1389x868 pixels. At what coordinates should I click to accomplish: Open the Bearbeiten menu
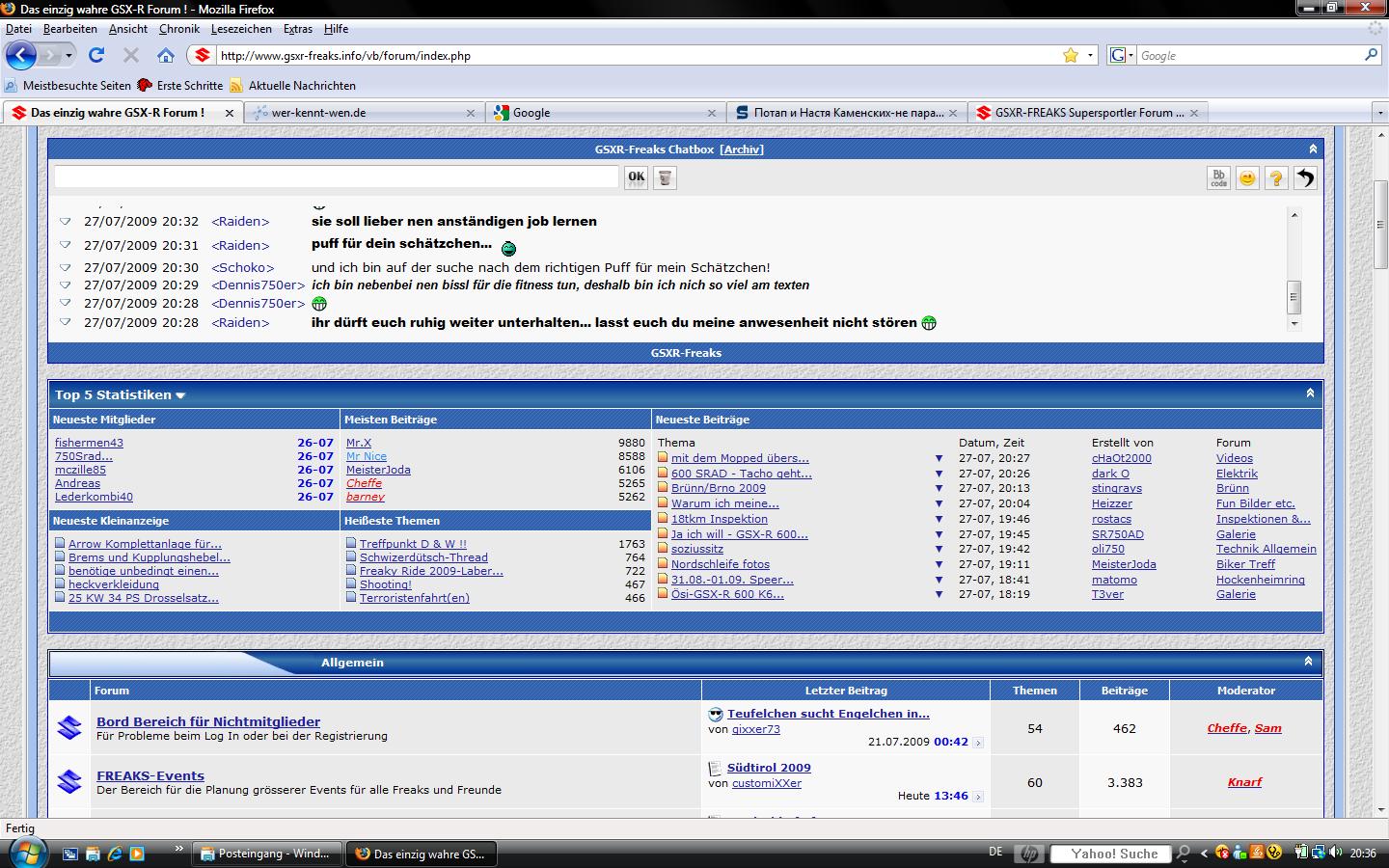click(69, 29)
